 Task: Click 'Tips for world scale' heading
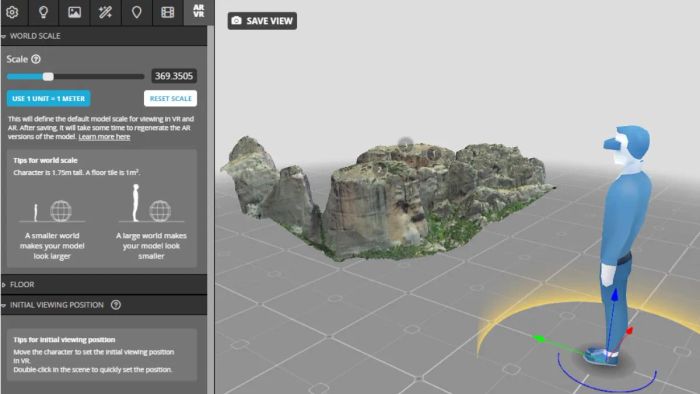tap(46, 160)
